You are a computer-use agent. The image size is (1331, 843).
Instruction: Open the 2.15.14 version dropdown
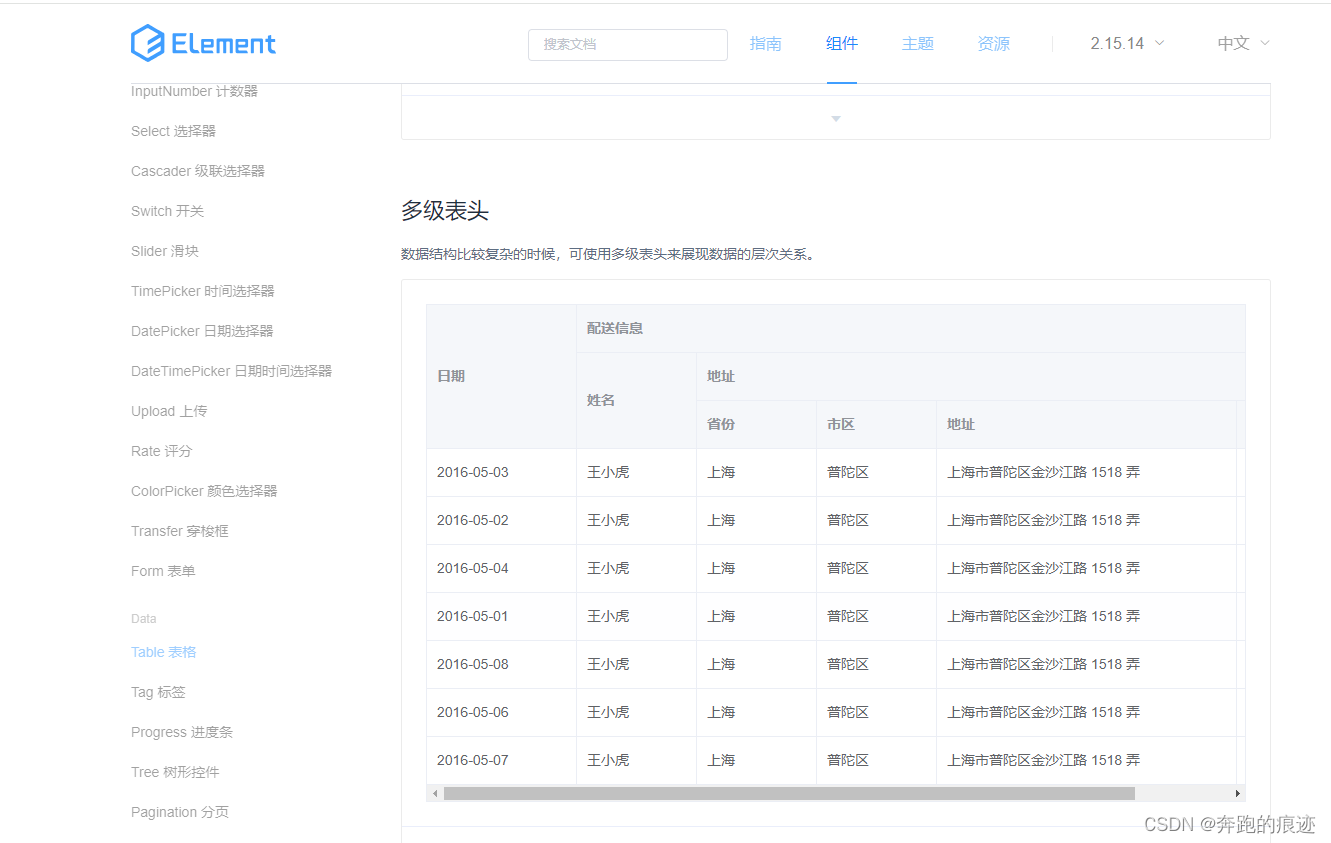[1127, 43]
